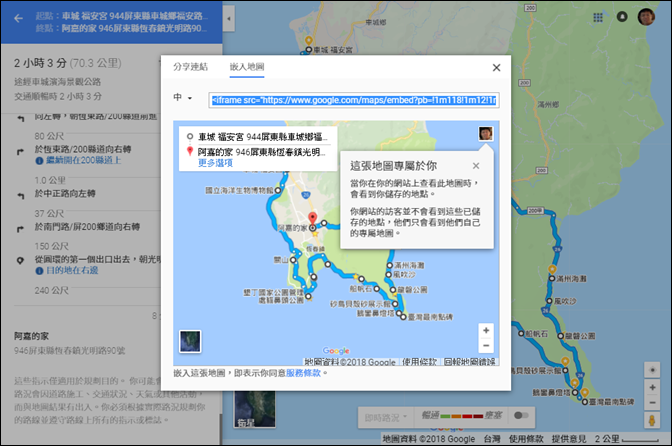This screenshot has width=672, height=446.
Task: Click the 關山 waypoint in preview map
Action: click(x=294, y=260)
